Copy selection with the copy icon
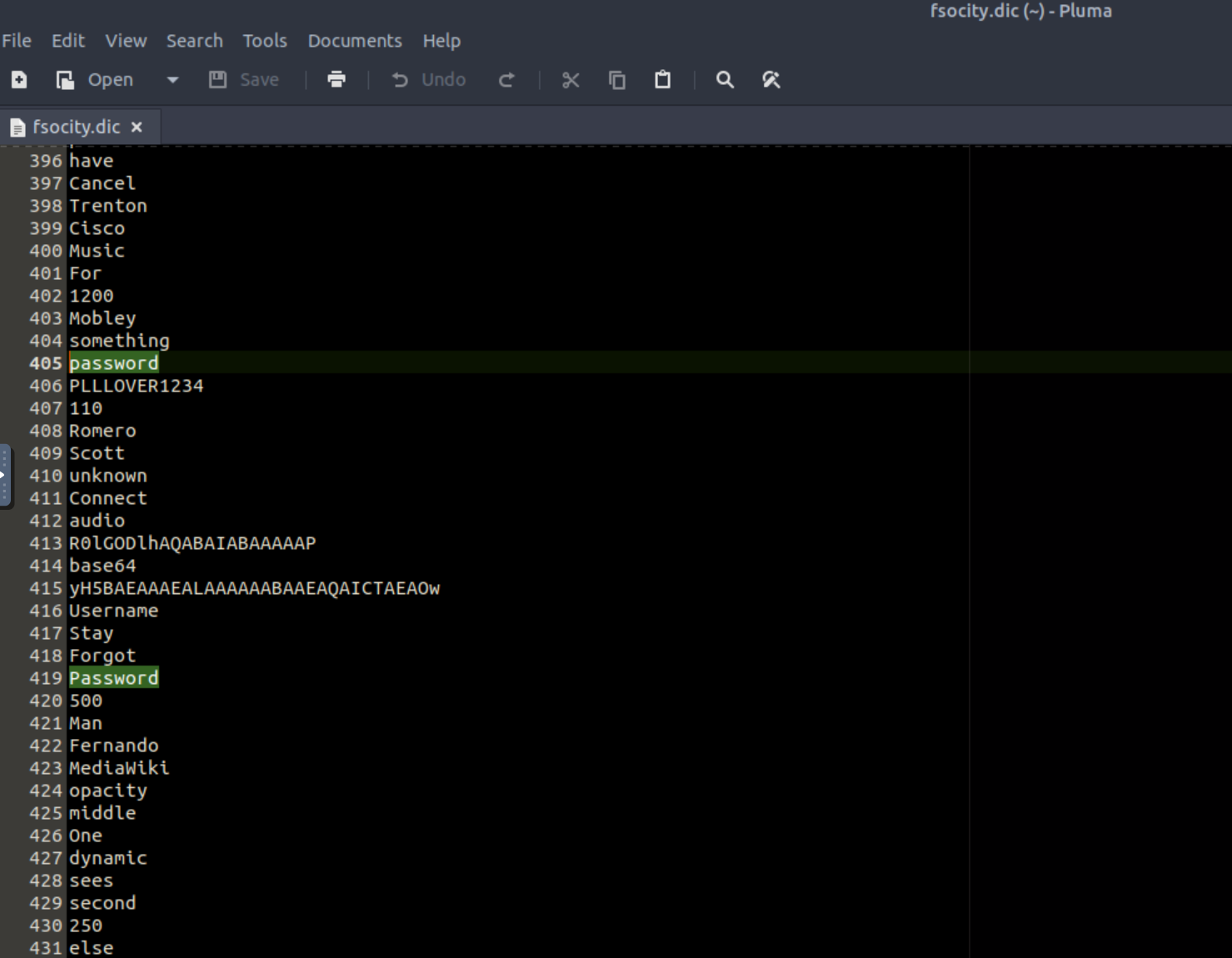This screenshot has width=1232, height=958. 617,80
